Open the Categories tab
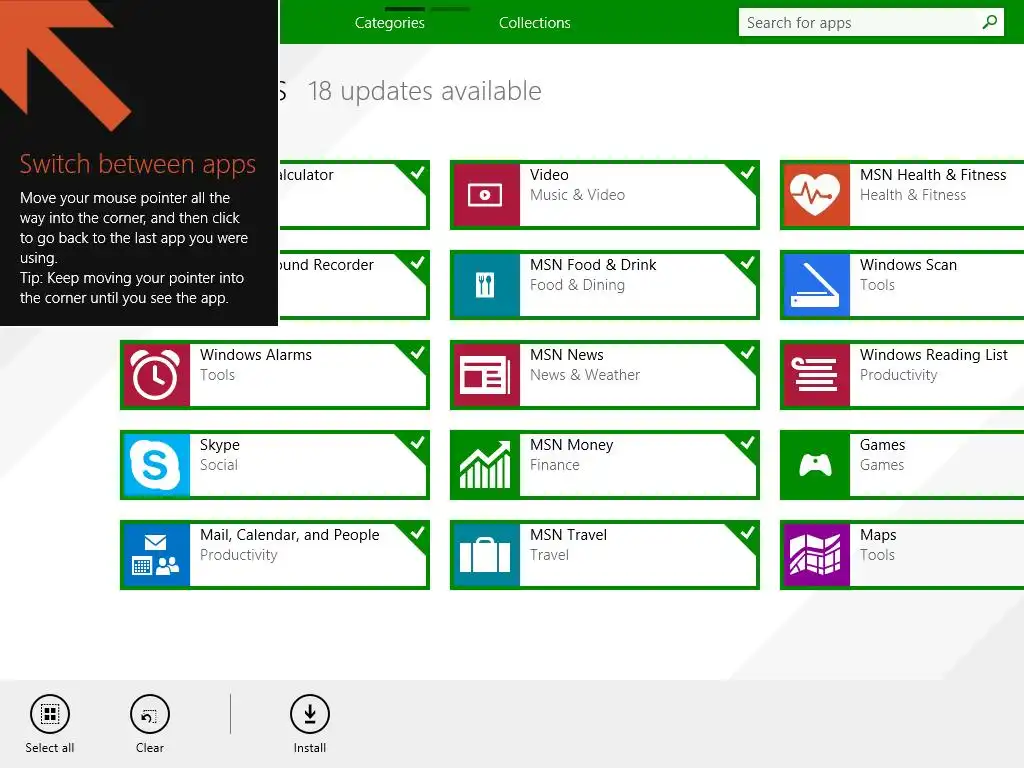This screenshot has width=1024, height=768. 390,23
